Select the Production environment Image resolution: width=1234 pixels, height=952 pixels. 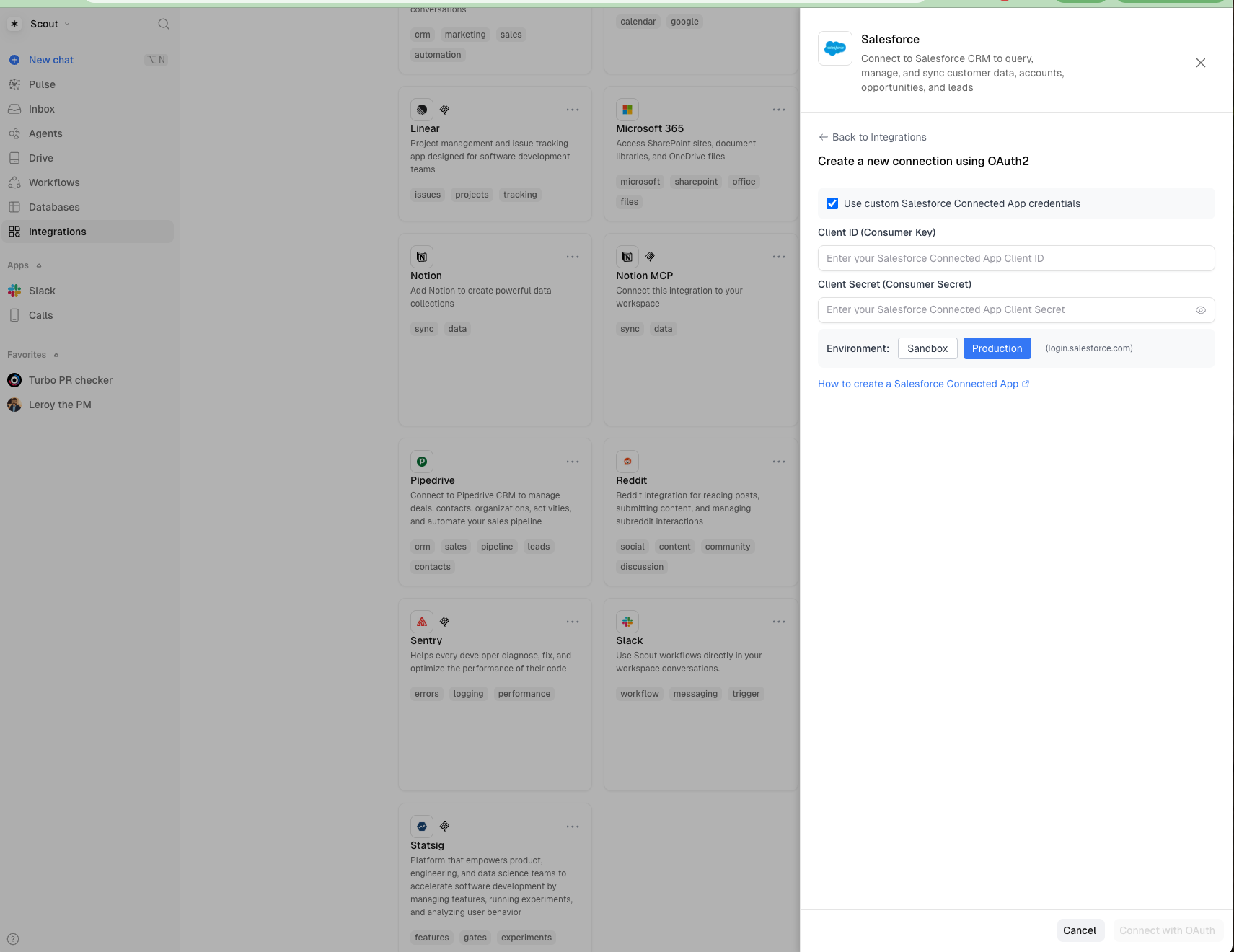(x=997, y=348)
